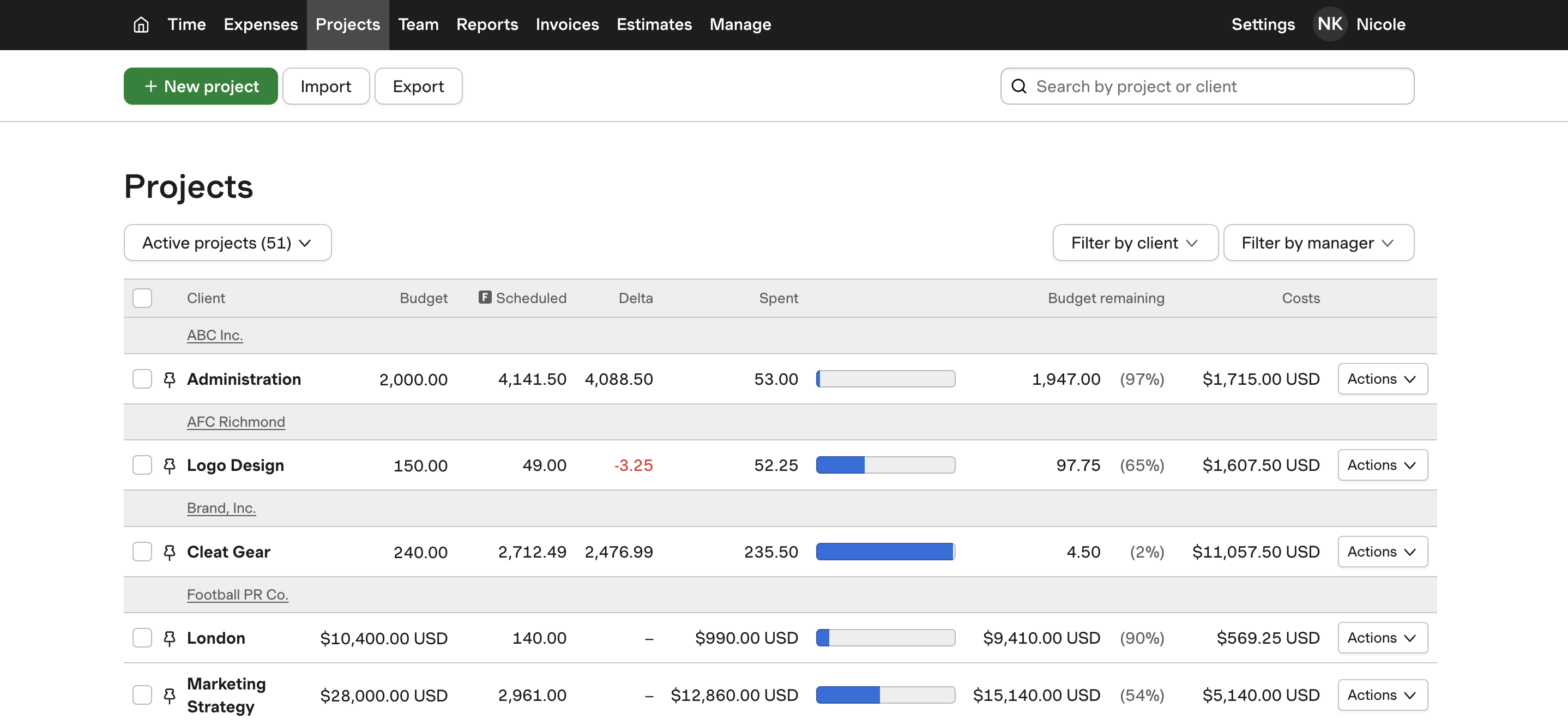The image size is (1568, 726).
Task: Open the Active projects (51) dropdown
Action: [x=227, y=243]
